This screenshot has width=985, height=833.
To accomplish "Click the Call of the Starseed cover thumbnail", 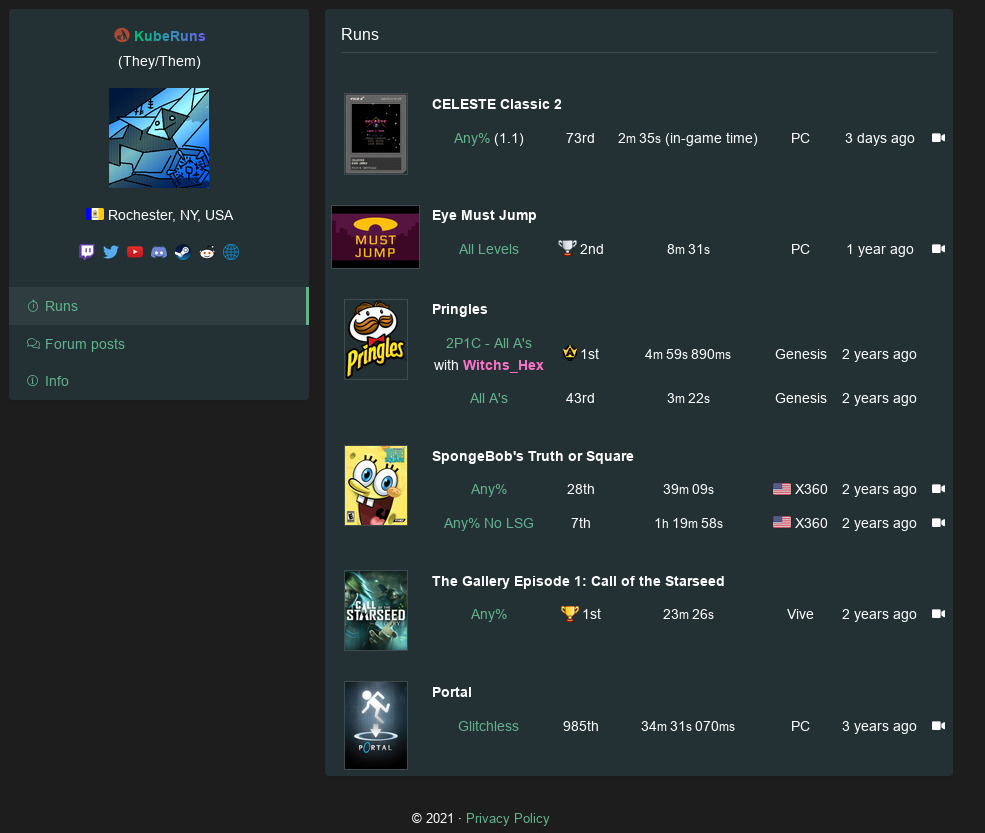I will point(376,611).
